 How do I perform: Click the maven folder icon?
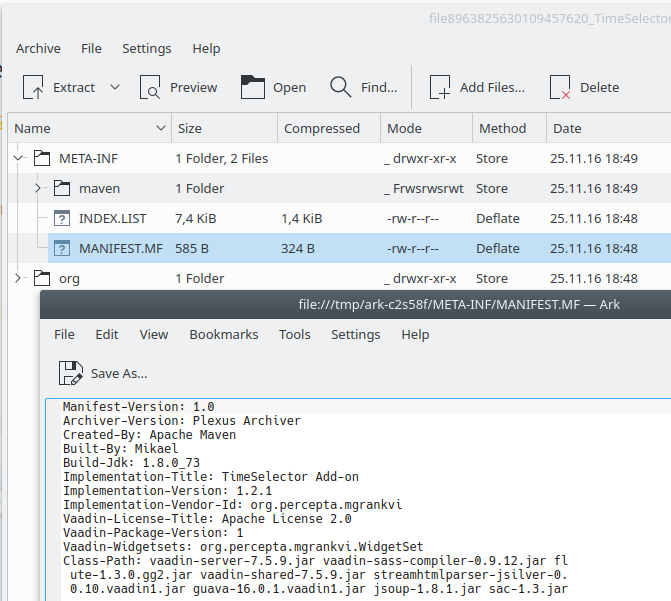tap(62, 188)
